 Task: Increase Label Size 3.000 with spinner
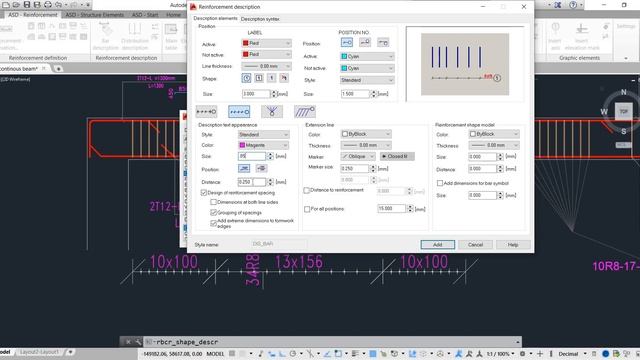pos(274,92)
